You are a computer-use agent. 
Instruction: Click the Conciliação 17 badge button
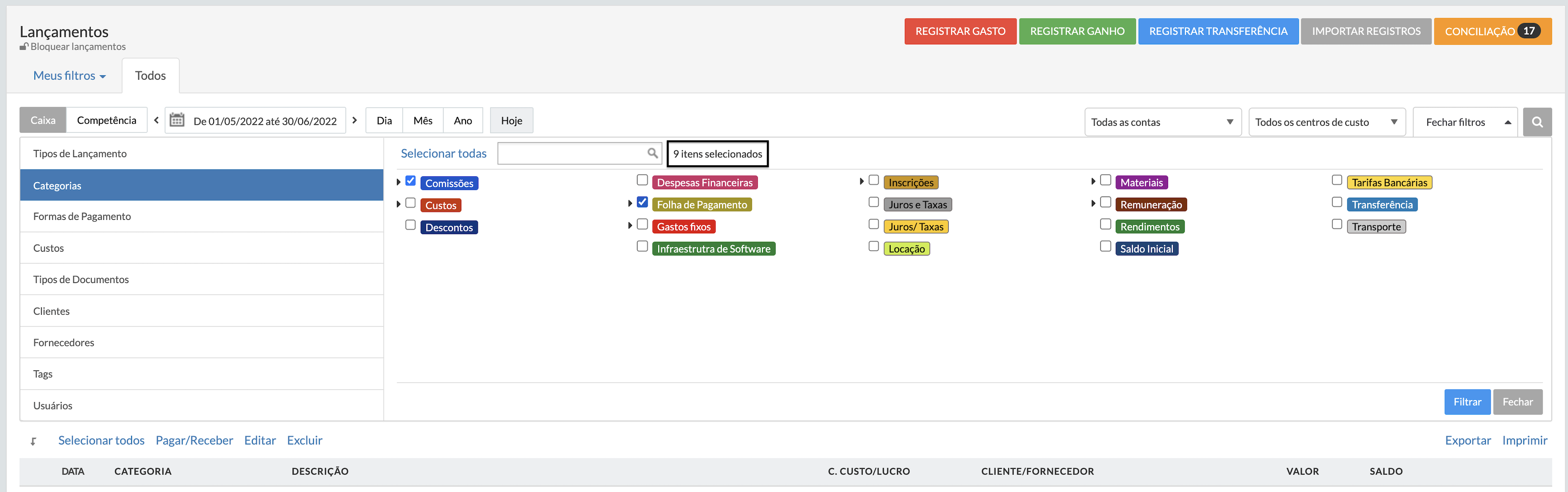click(x=1492, y=31)
